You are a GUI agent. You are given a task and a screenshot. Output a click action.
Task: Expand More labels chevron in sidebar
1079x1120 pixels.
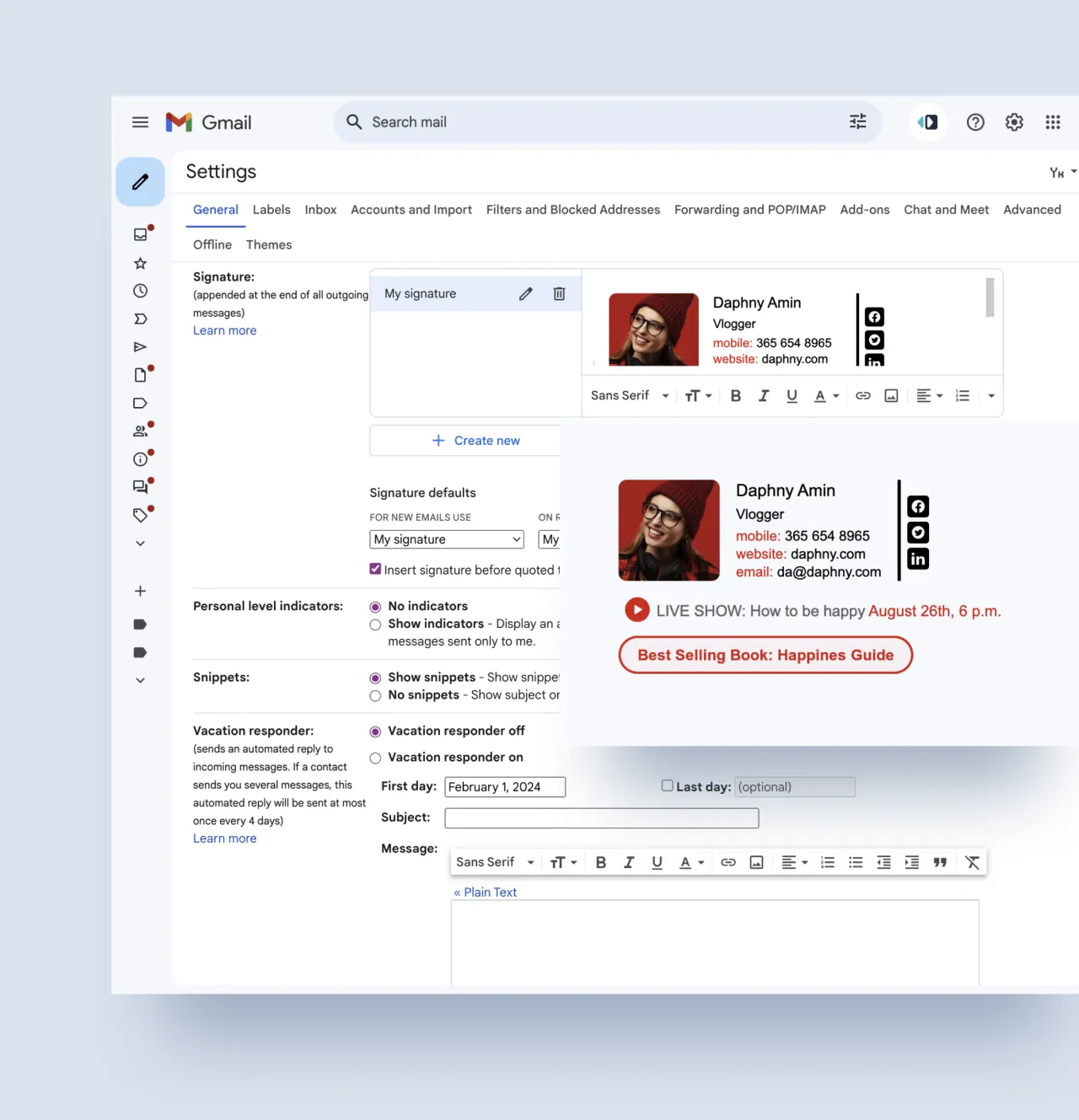(x=140, y=544)
